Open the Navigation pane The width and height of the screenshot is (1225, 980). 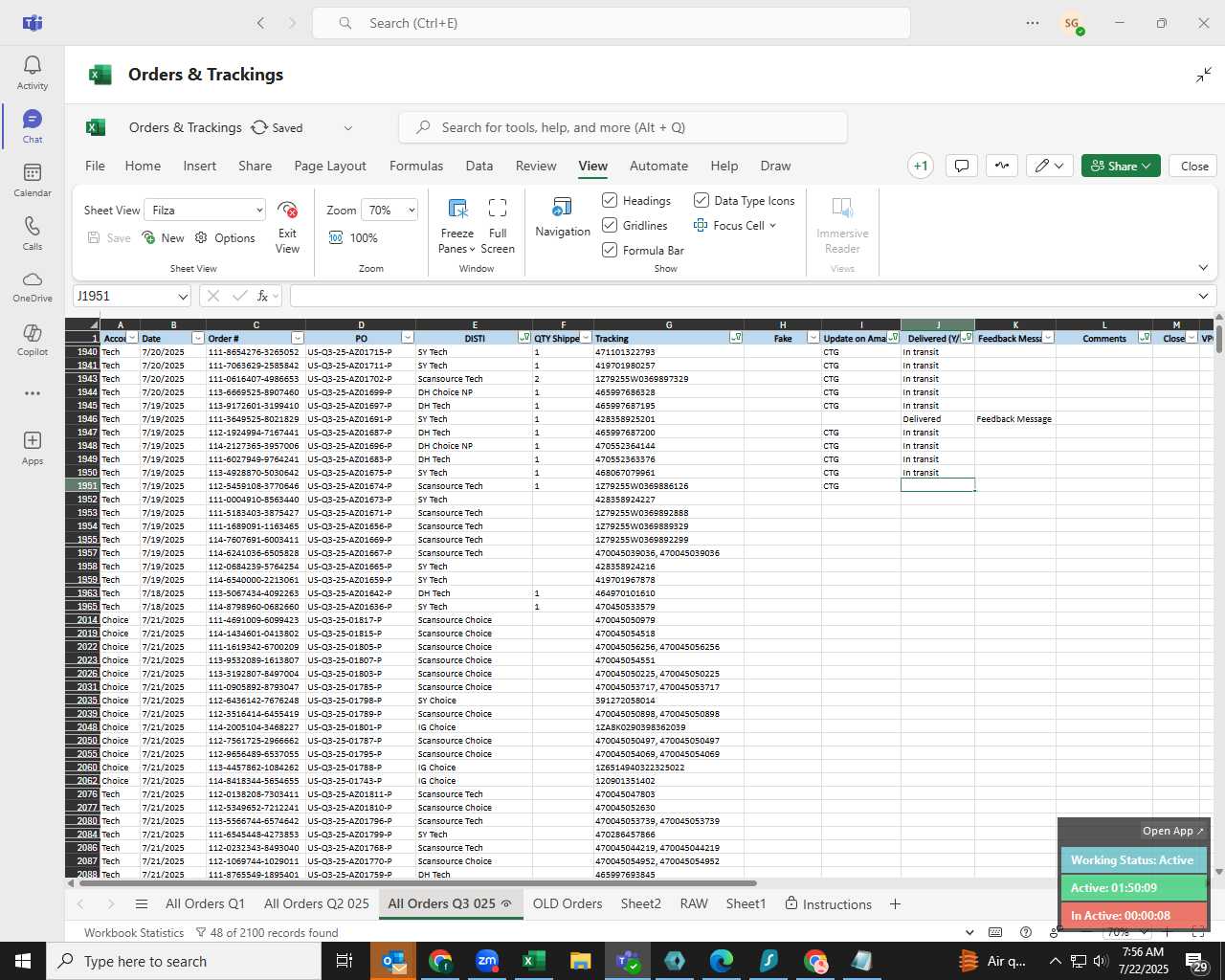point(563,217)
